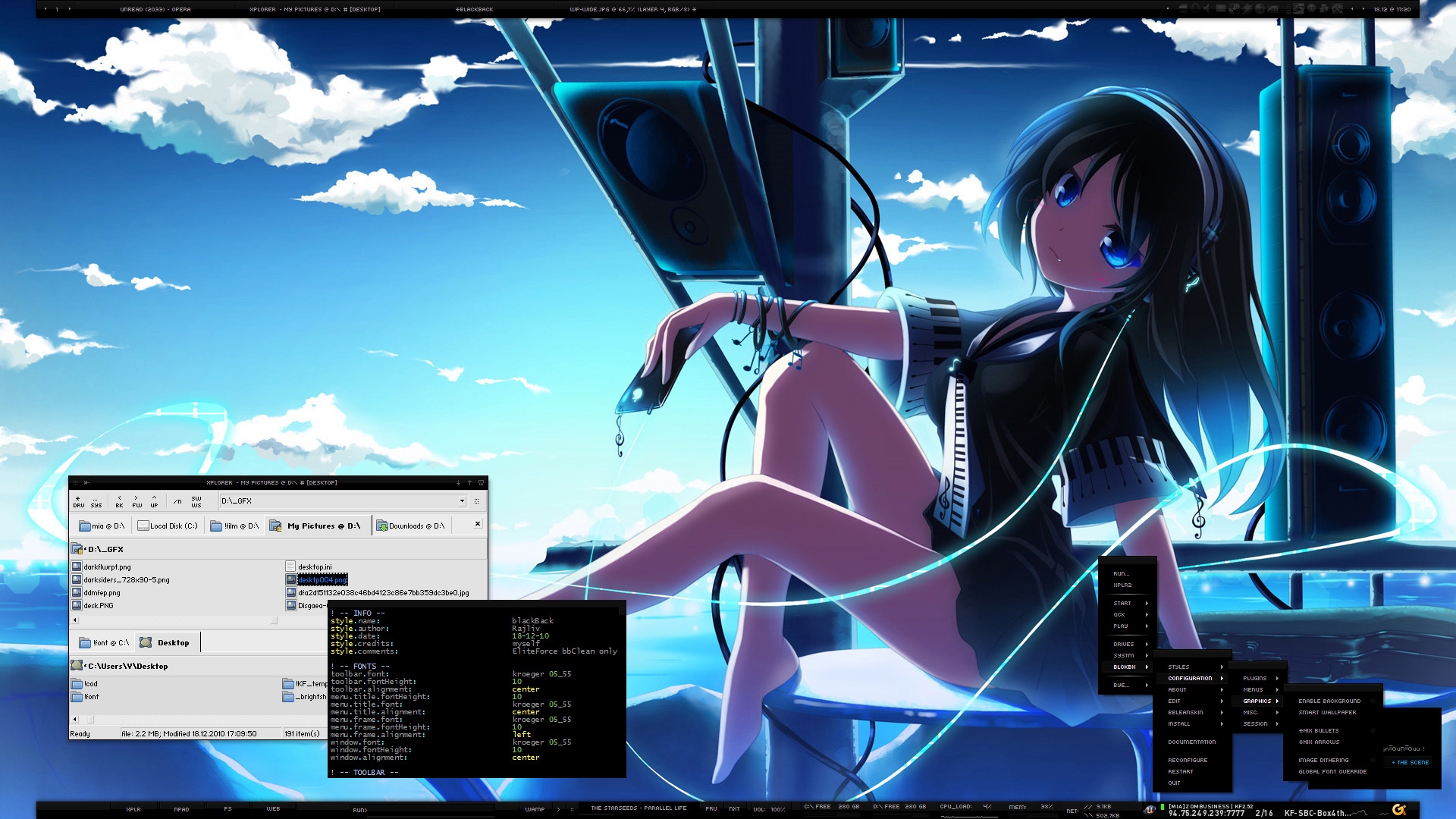
Task: Navigate up with the UP toolbar button
Action: (154, 501)
